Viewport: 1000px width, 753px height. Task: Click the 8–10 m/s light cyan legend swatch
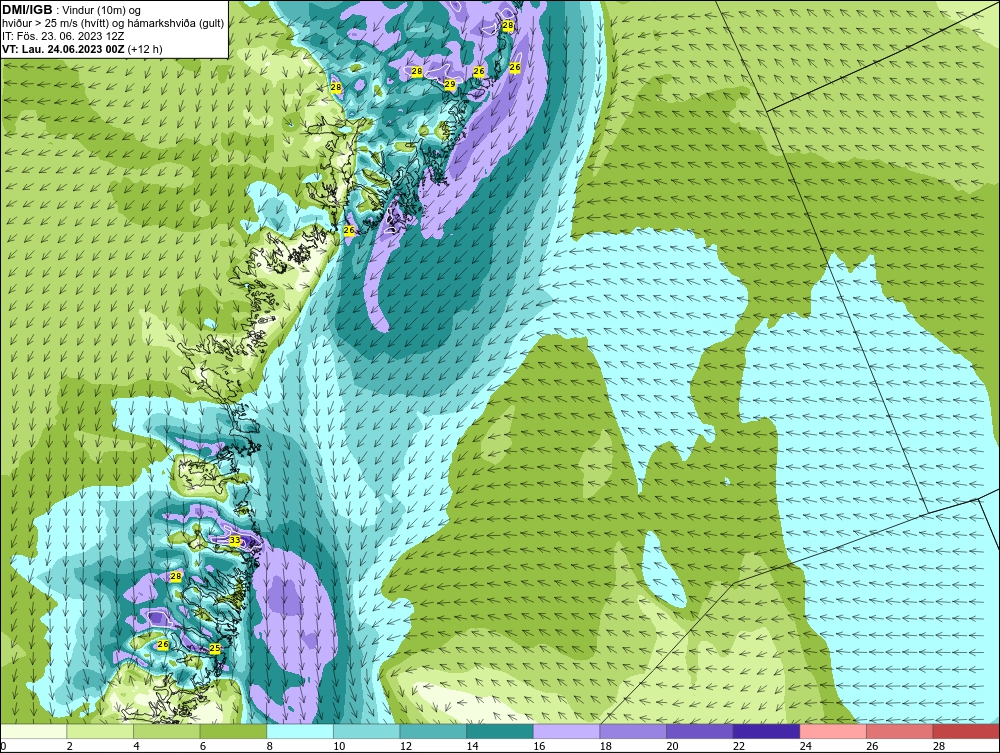point(300,731)
